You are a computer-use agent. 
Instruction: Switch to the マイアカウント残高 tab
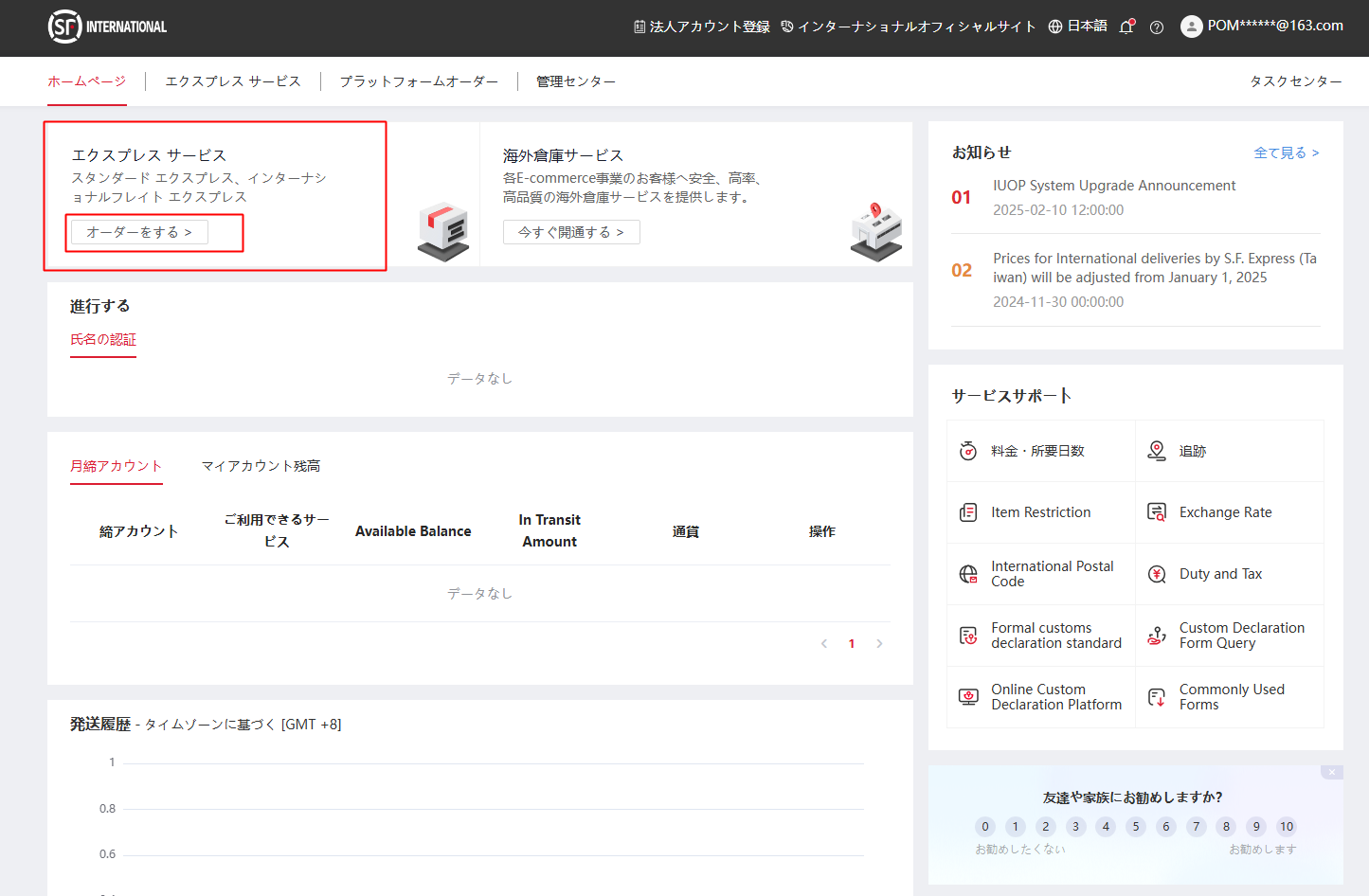click(x=260, y=465)
